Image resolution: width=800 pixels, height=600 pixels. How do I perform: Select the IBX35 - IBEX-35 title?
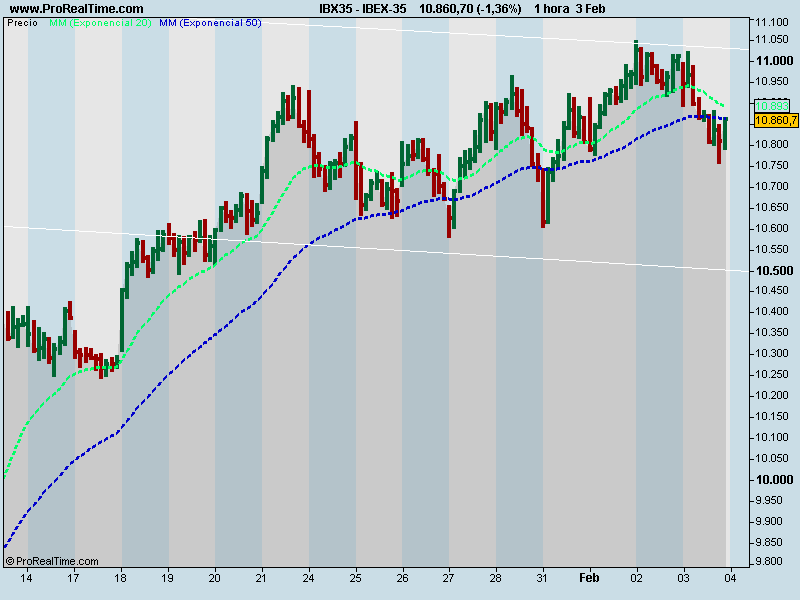click(x=363, y=9)
